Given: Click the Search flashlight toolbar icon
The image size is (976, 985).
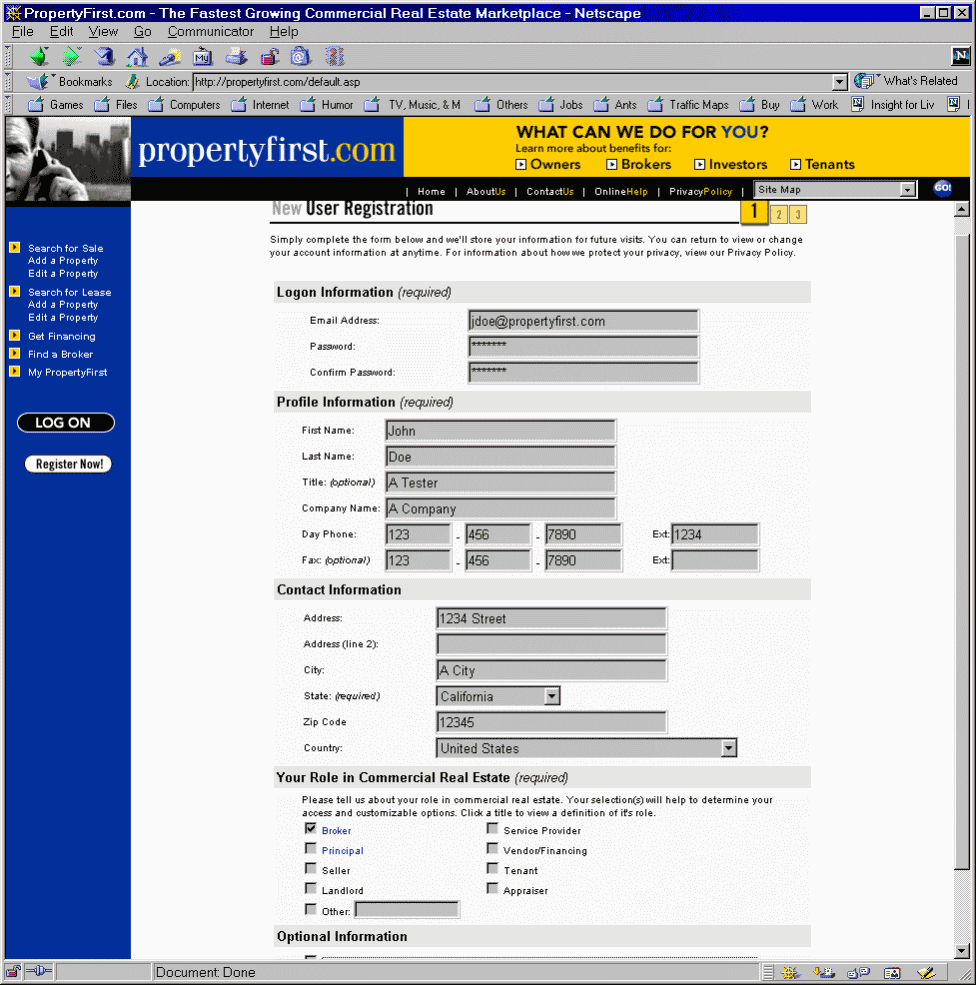Looking at the screenshot, I should [170, 57].
